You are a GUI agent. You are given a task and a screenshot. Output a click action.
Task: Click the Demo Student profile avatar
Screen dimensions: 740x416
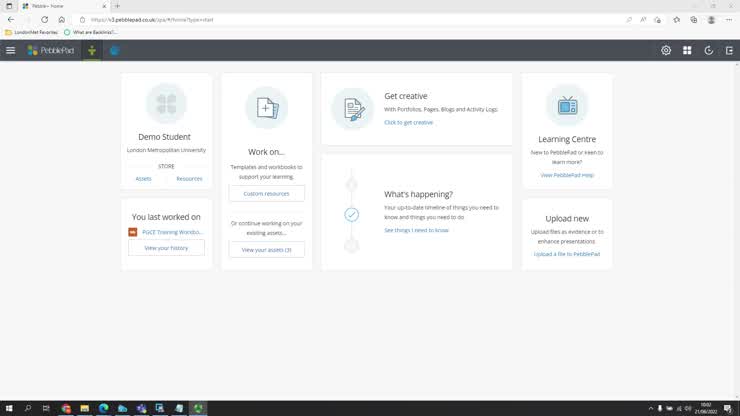[x=166, y=103]
